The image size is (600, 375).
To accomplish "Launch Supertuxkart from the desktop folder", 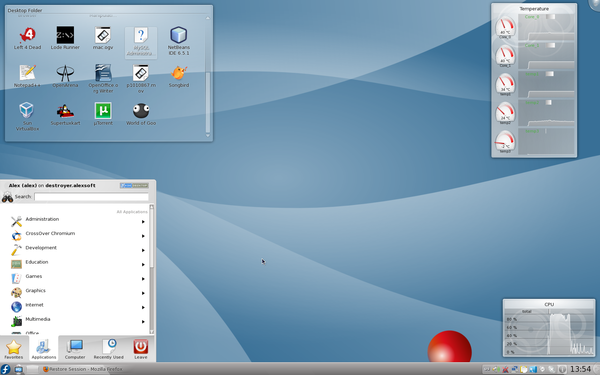I will [x=65, y=114].
